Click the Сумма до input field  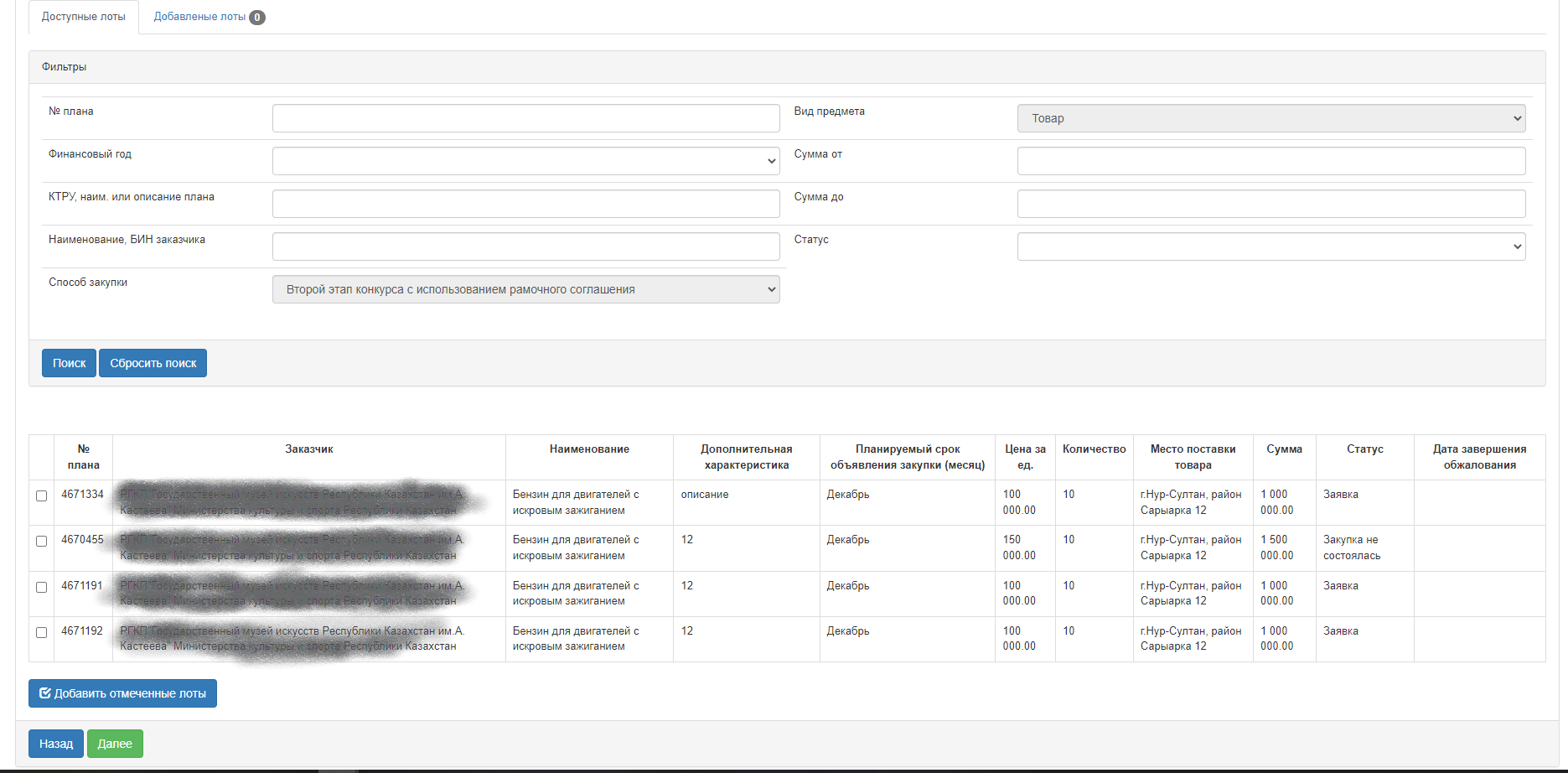point(1271,204)
